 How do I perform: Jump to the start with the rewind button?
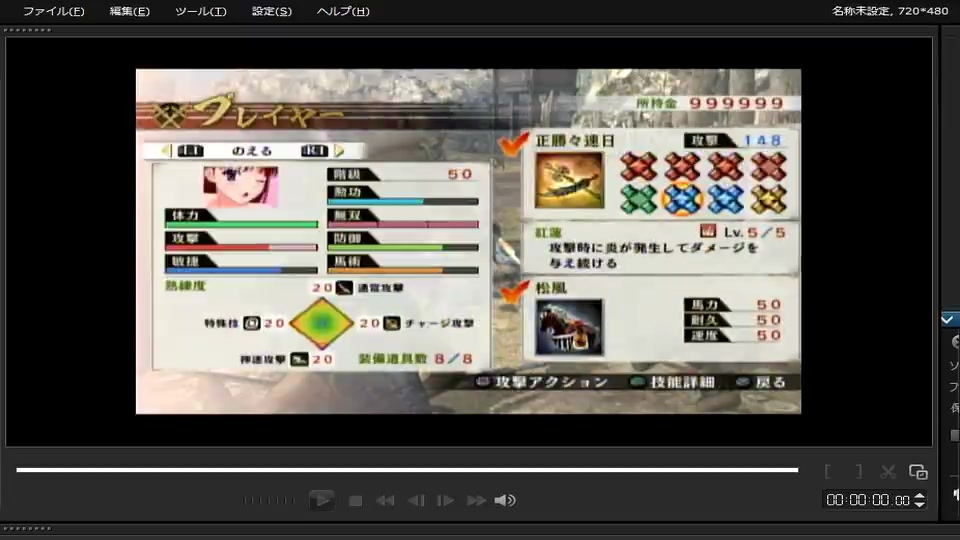point(385,501)
